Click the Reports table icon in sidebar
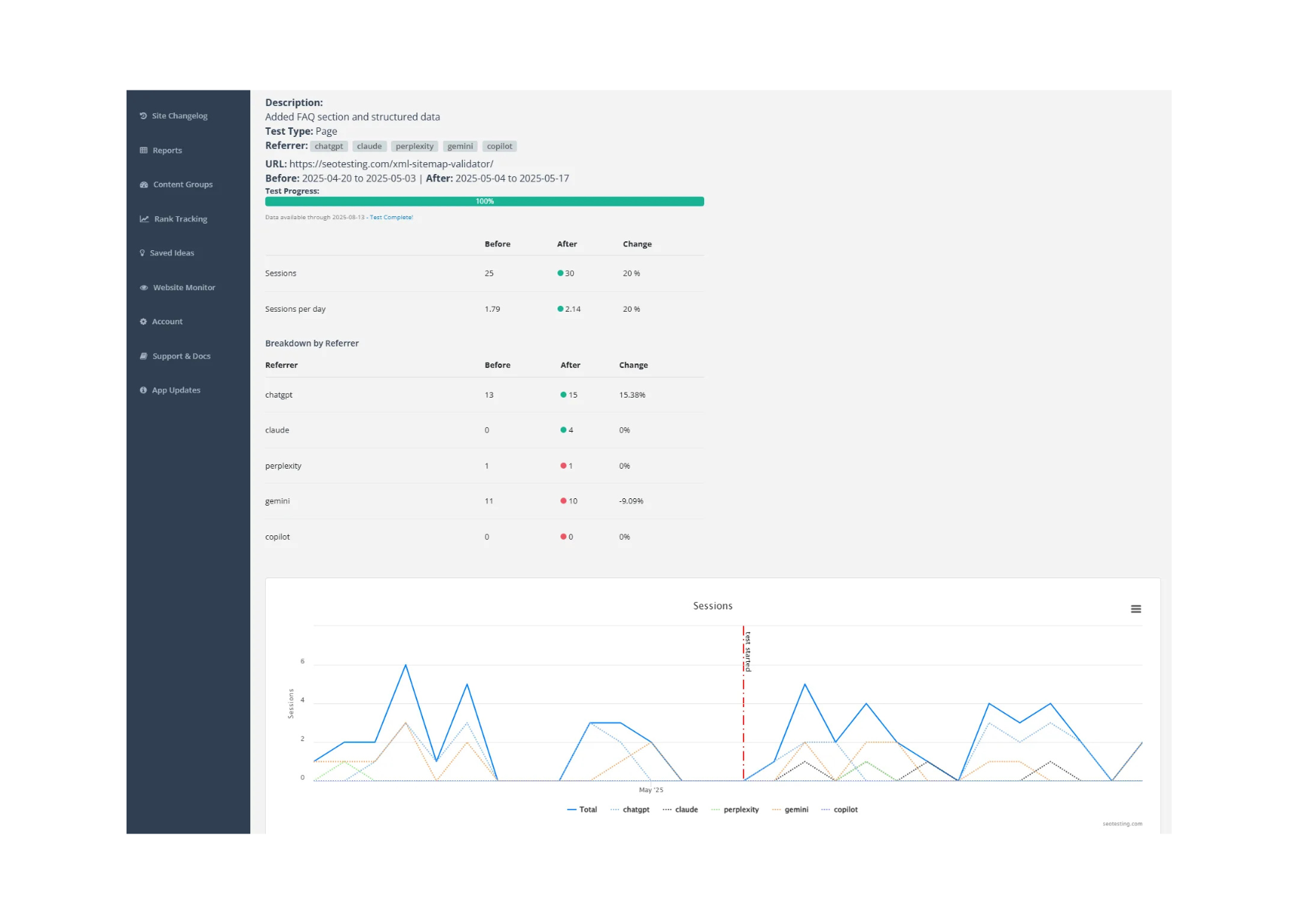The width and height of the screenshot is (1298, 924). pyautogui.click(x=144, y=150)
